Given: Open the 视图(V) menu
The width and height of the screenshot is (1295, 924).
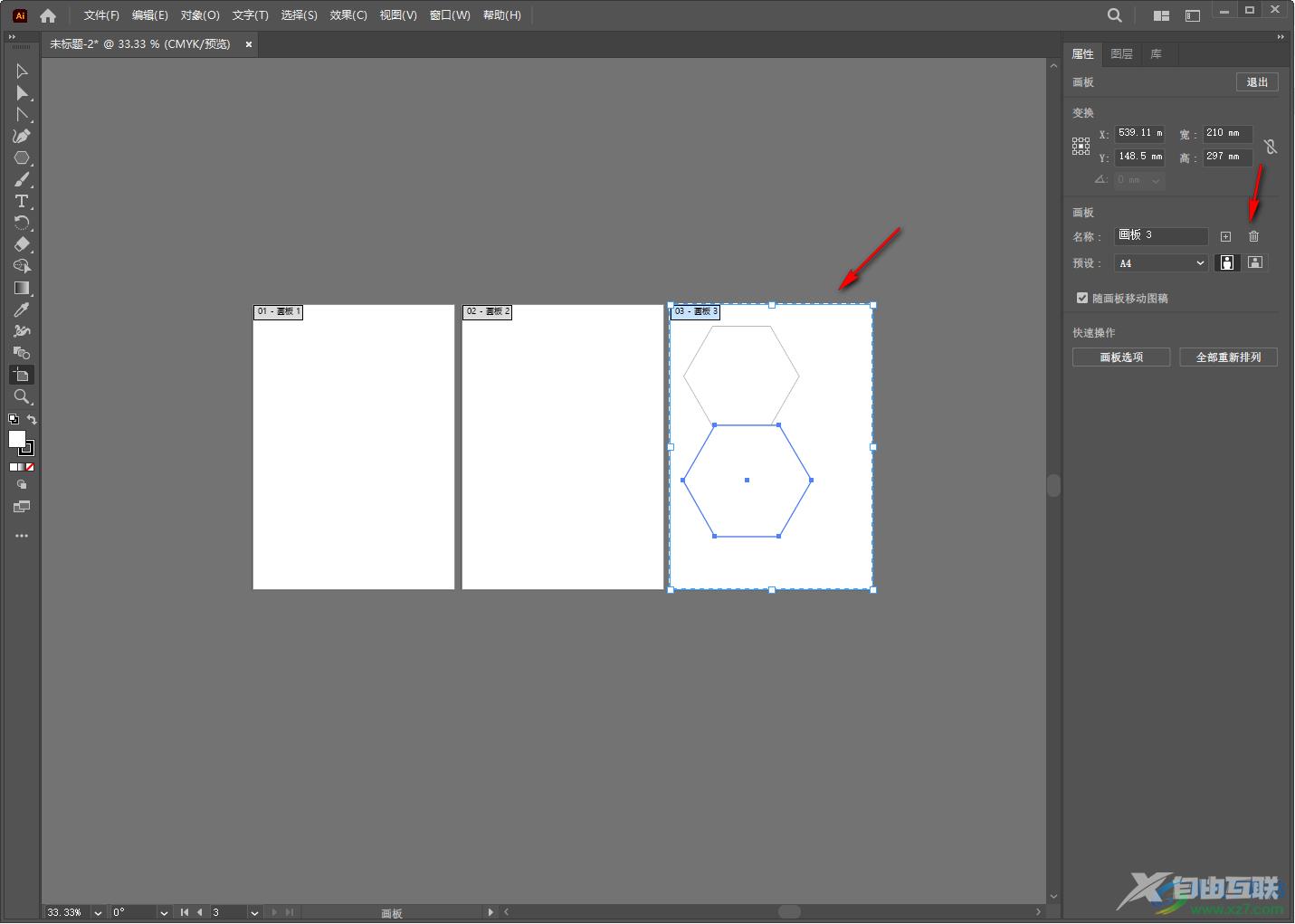Looking at the screenshot, I should pyautogui.click(x=398, y=15).
